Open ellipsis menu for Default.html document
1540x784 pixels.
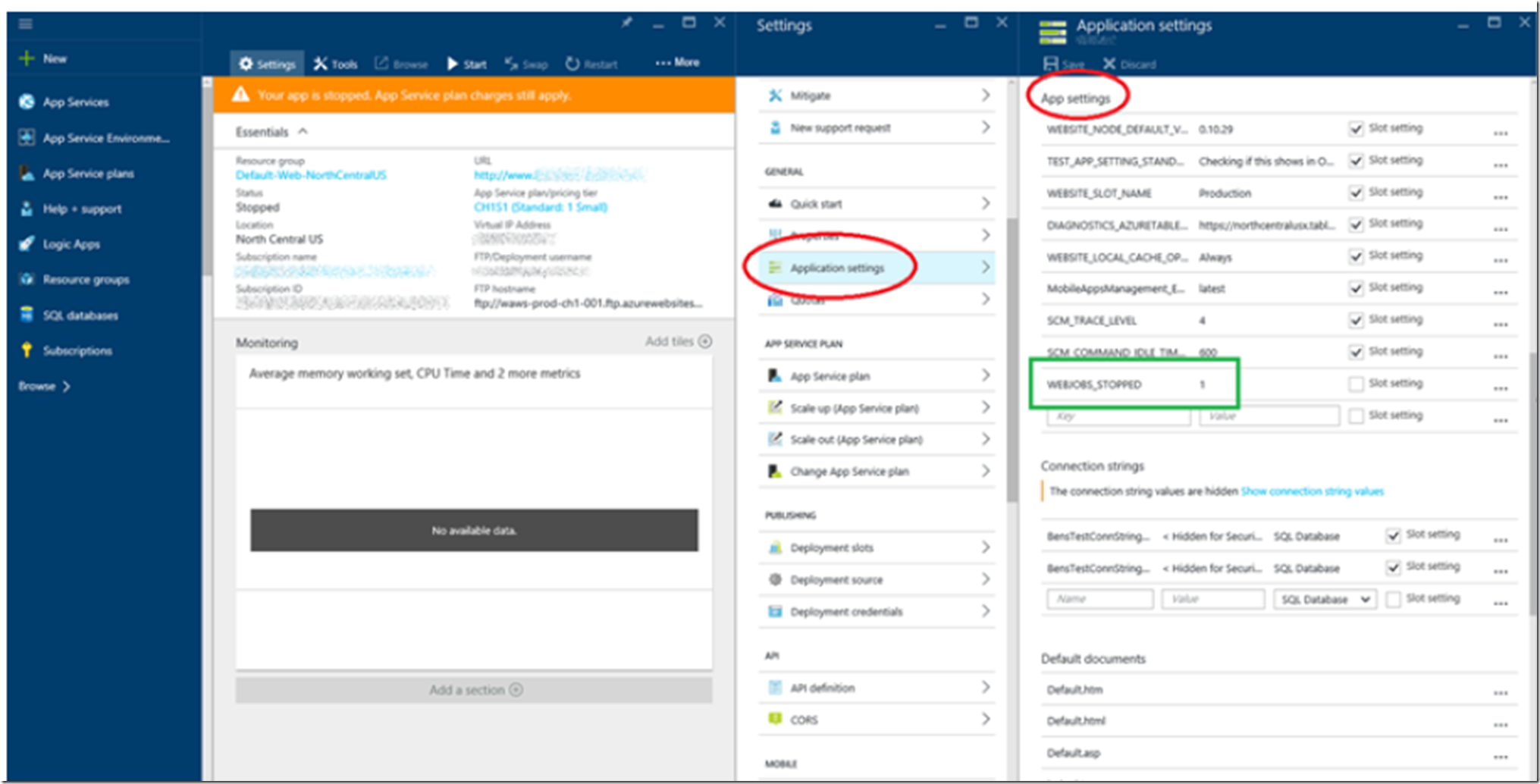point(1501,725)
